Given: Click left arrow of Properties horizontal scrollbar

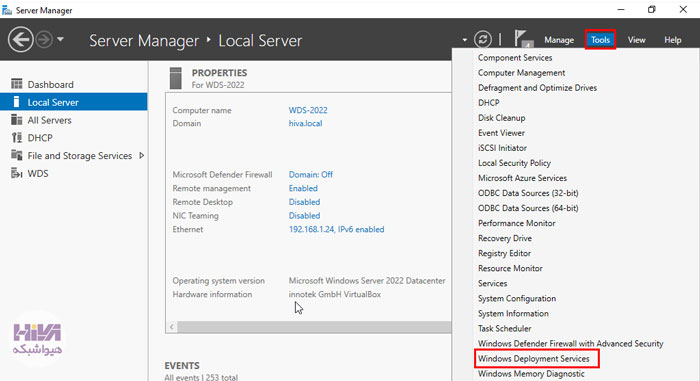Looking at the screenshot, I should tap(171, 327).
